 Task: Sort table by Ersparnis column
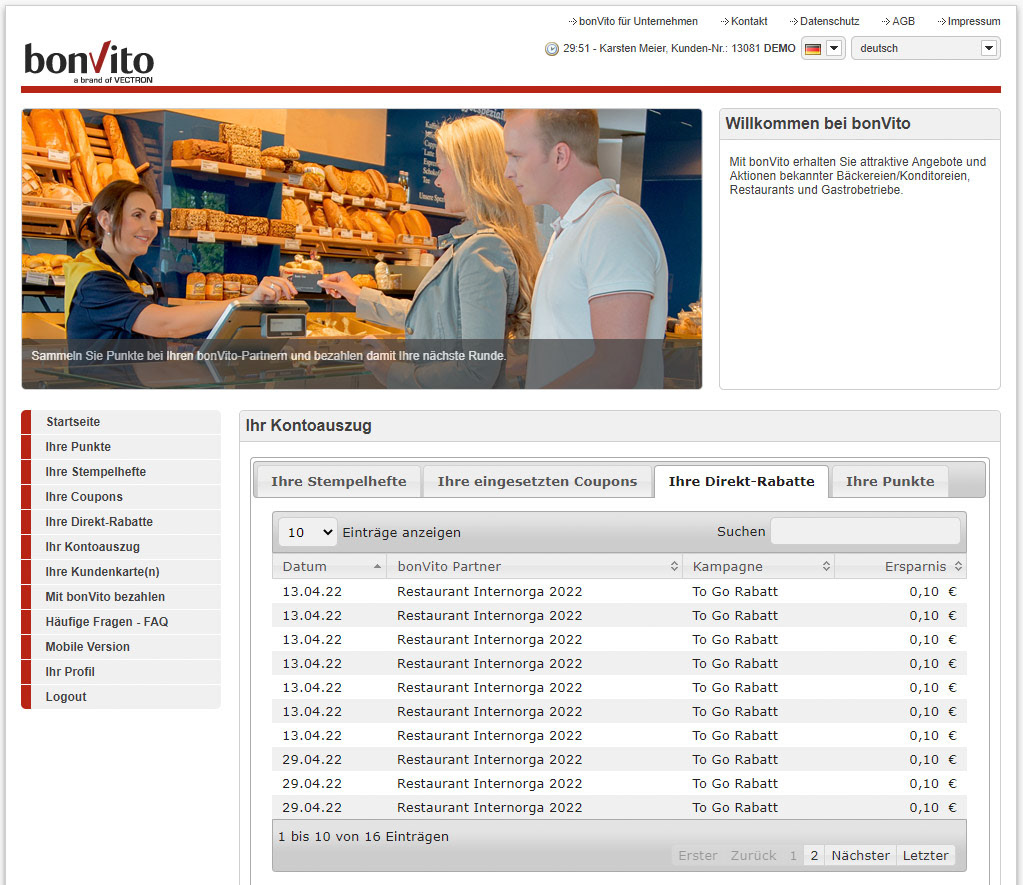(901, 567)
